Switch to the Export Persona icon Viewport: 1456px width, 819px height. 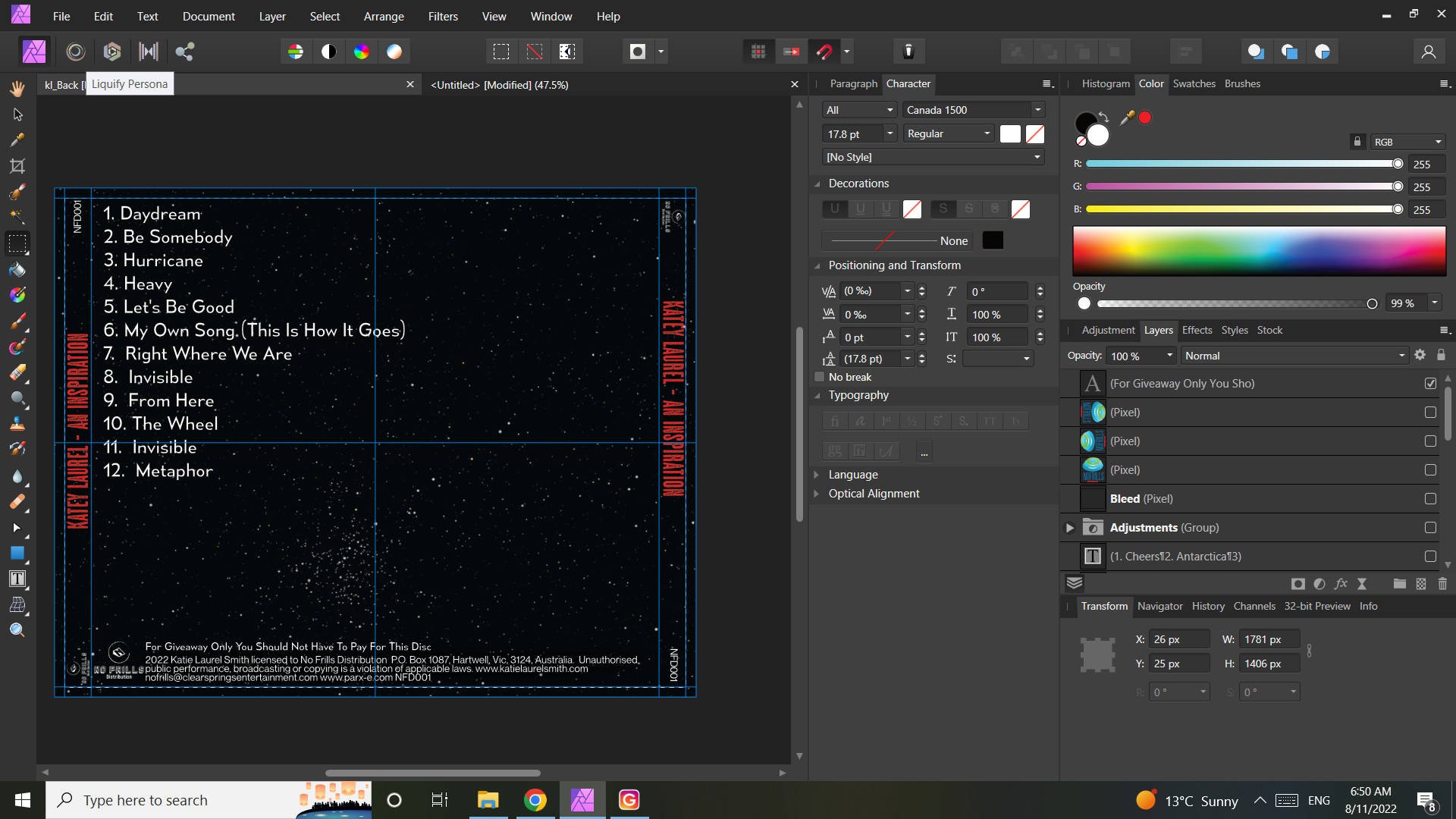point(185,52)
